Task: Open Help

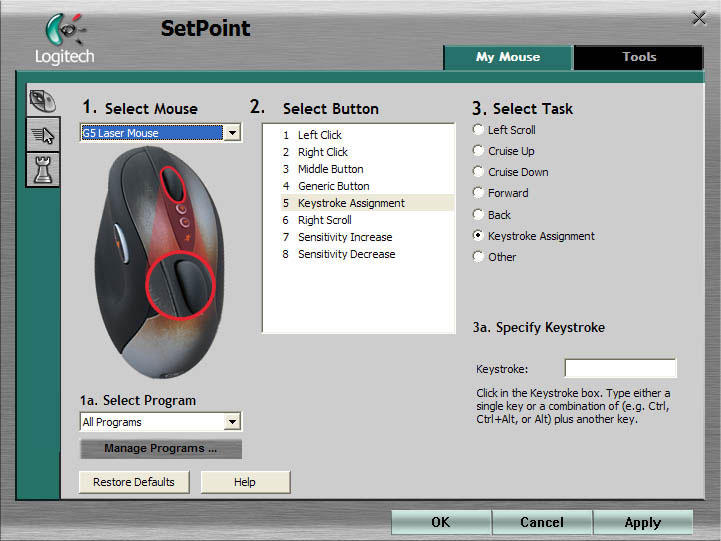Action: pyautogui.click(x=245, y=482)
